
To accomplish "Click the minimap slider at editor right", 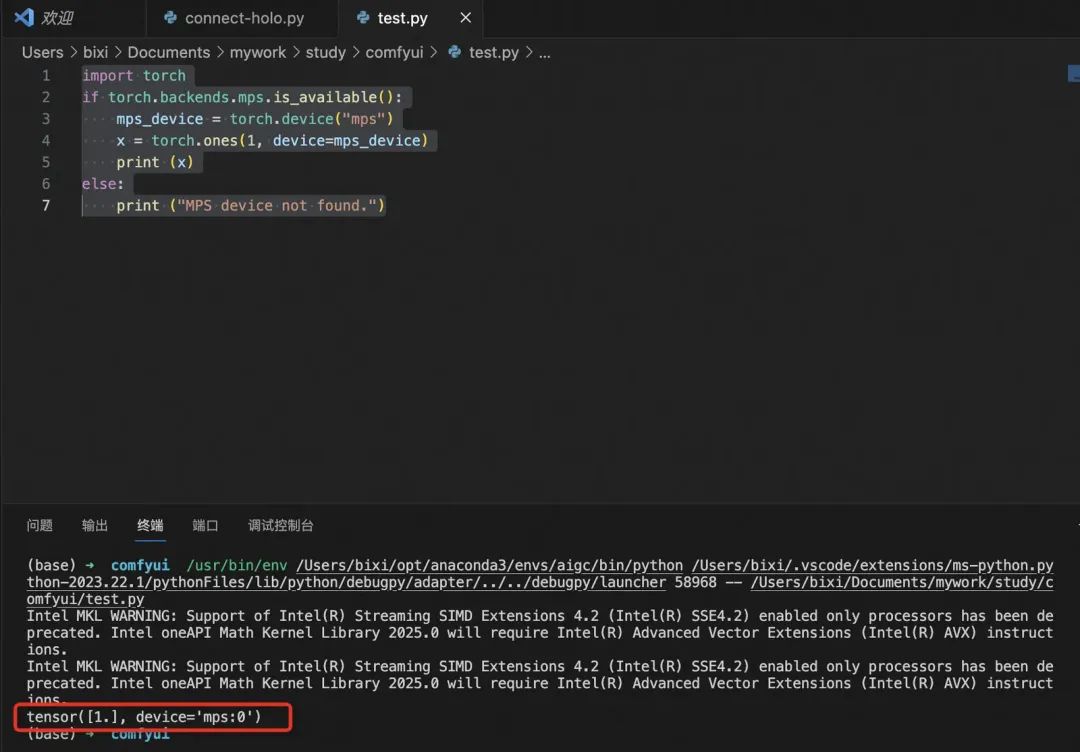I will [1074, 74].
